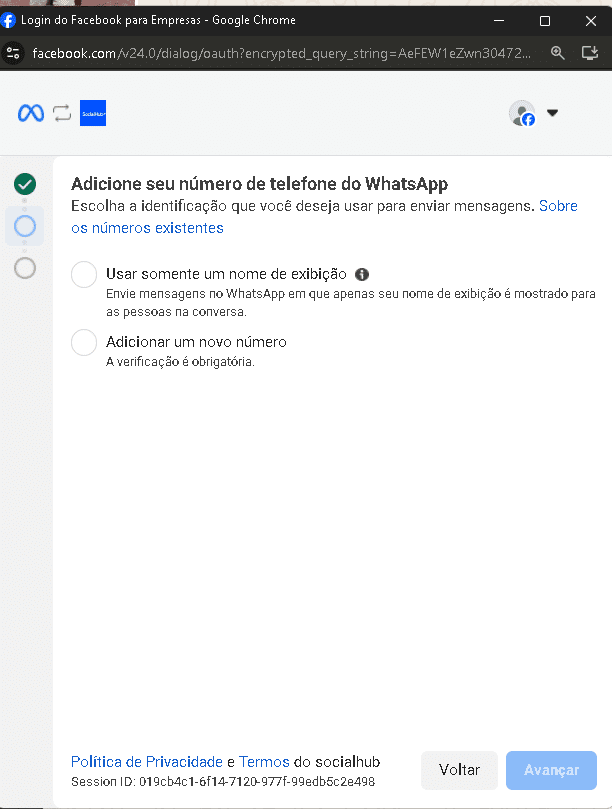
Task: Click the info icon beside nome de exibição
Action: (x=362, y=274)
